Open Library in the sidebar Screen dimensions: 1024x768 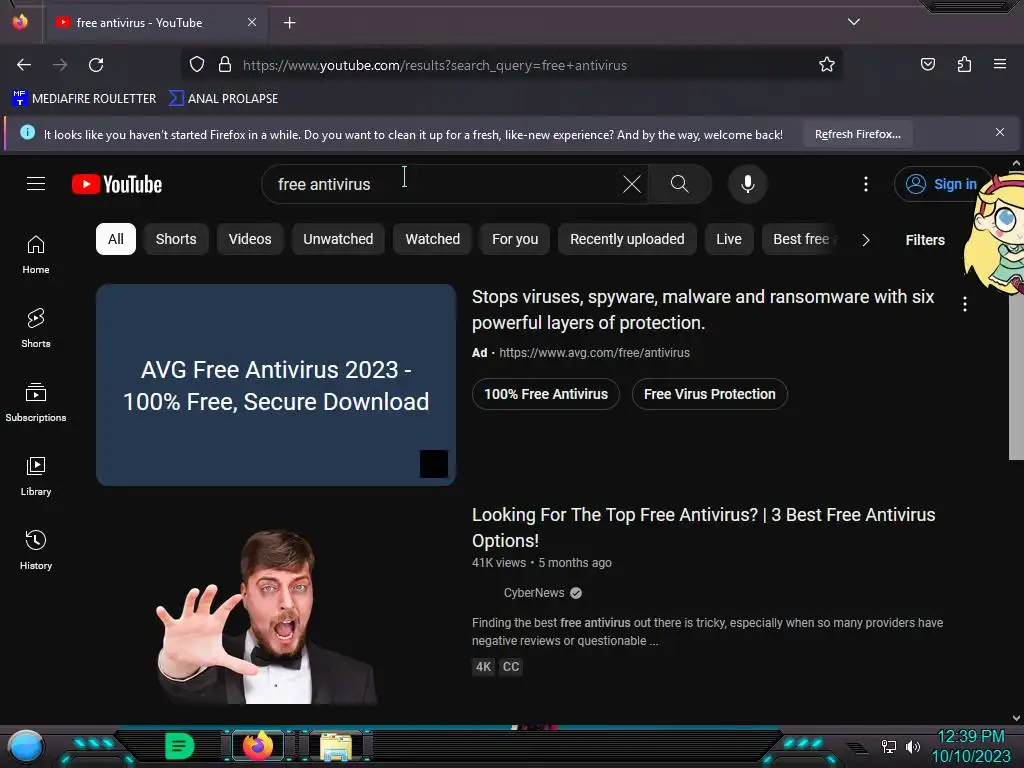coord(36,477)
